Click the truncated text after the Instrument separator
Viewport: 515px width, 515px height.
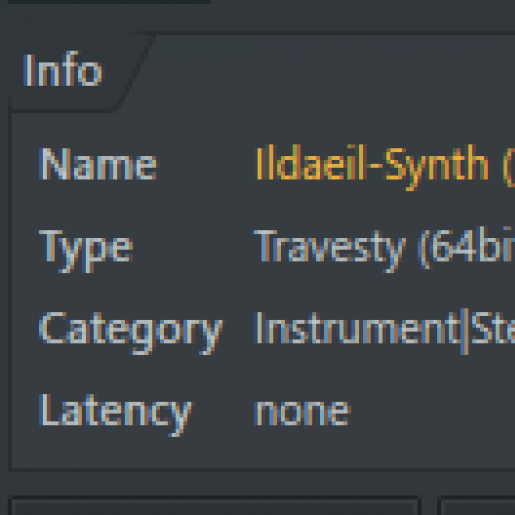point(493,328)
